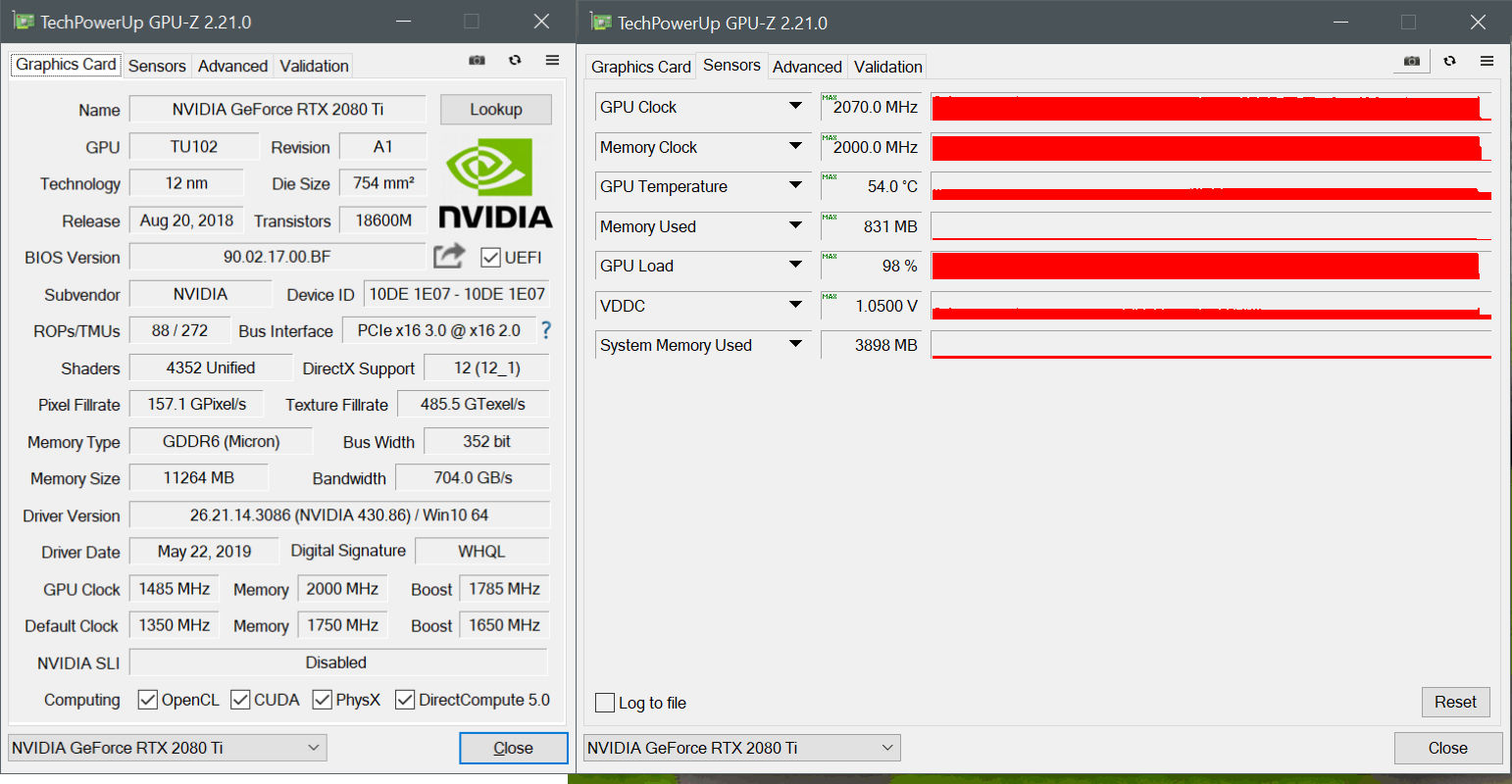Take a screenshot via camera icon in left GPU-Z window
The width and height of the screenshot is (1512, 784).
(x=477, y=61)
